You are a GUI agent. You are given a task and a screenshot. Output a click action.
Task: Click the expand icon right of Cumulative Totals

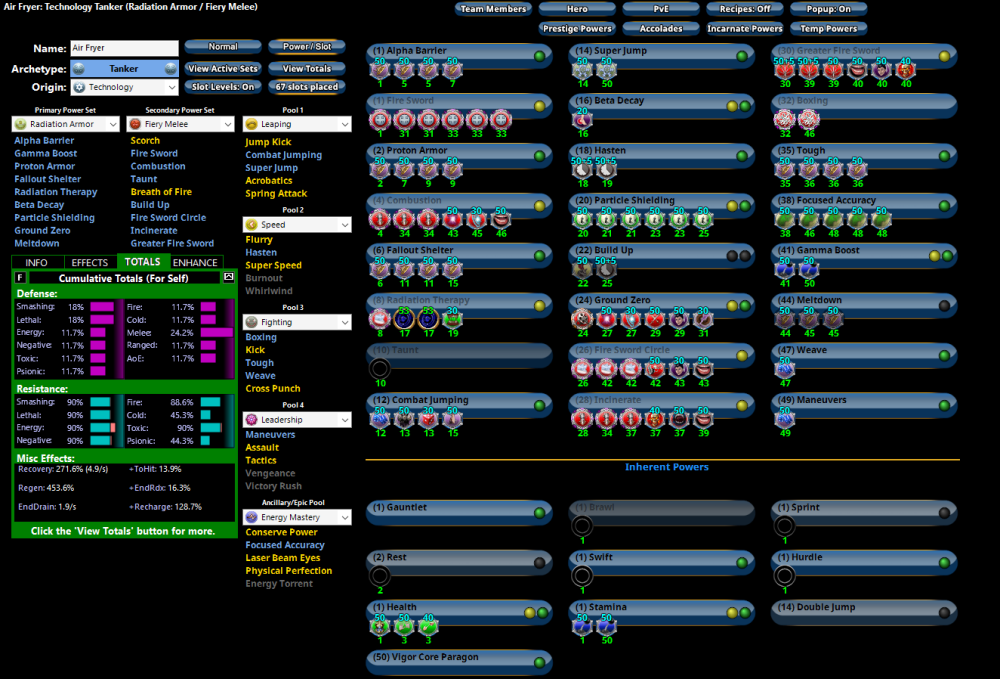point(228,277)
